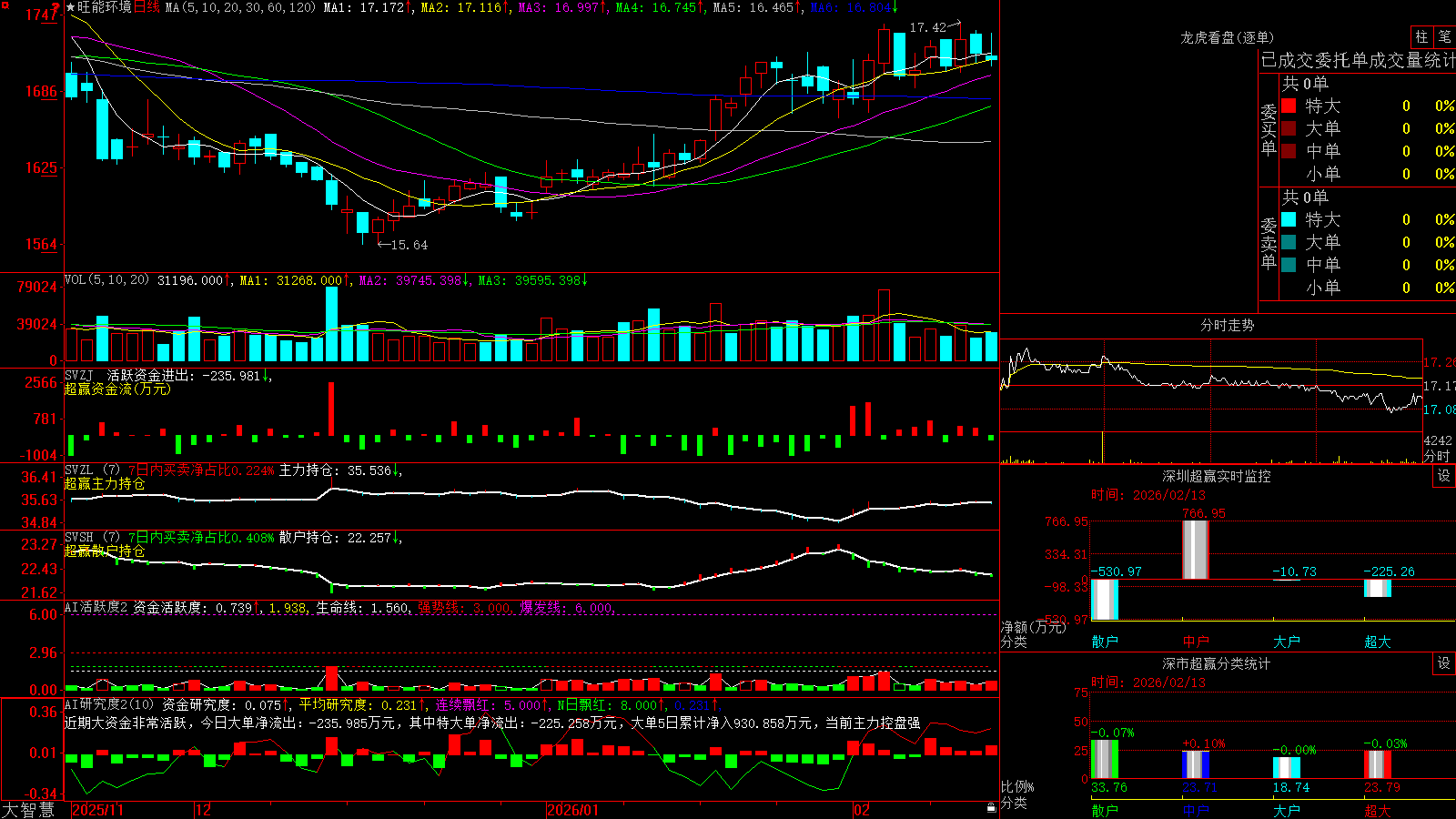The width and height of the screenshot is (1456, 819).
Task: Click dark red 大单 swatch in 委买单
Action: [x=1289, y=128]
